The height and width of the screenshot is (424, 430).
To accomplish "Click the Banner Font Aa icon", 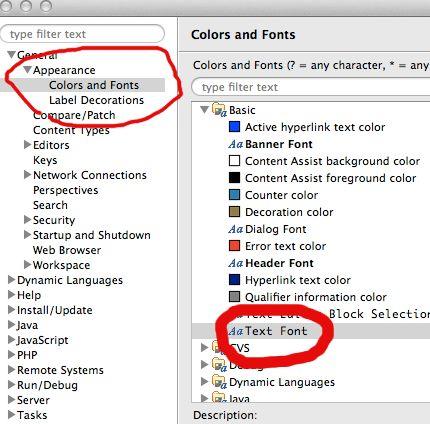I will point(236,144).
